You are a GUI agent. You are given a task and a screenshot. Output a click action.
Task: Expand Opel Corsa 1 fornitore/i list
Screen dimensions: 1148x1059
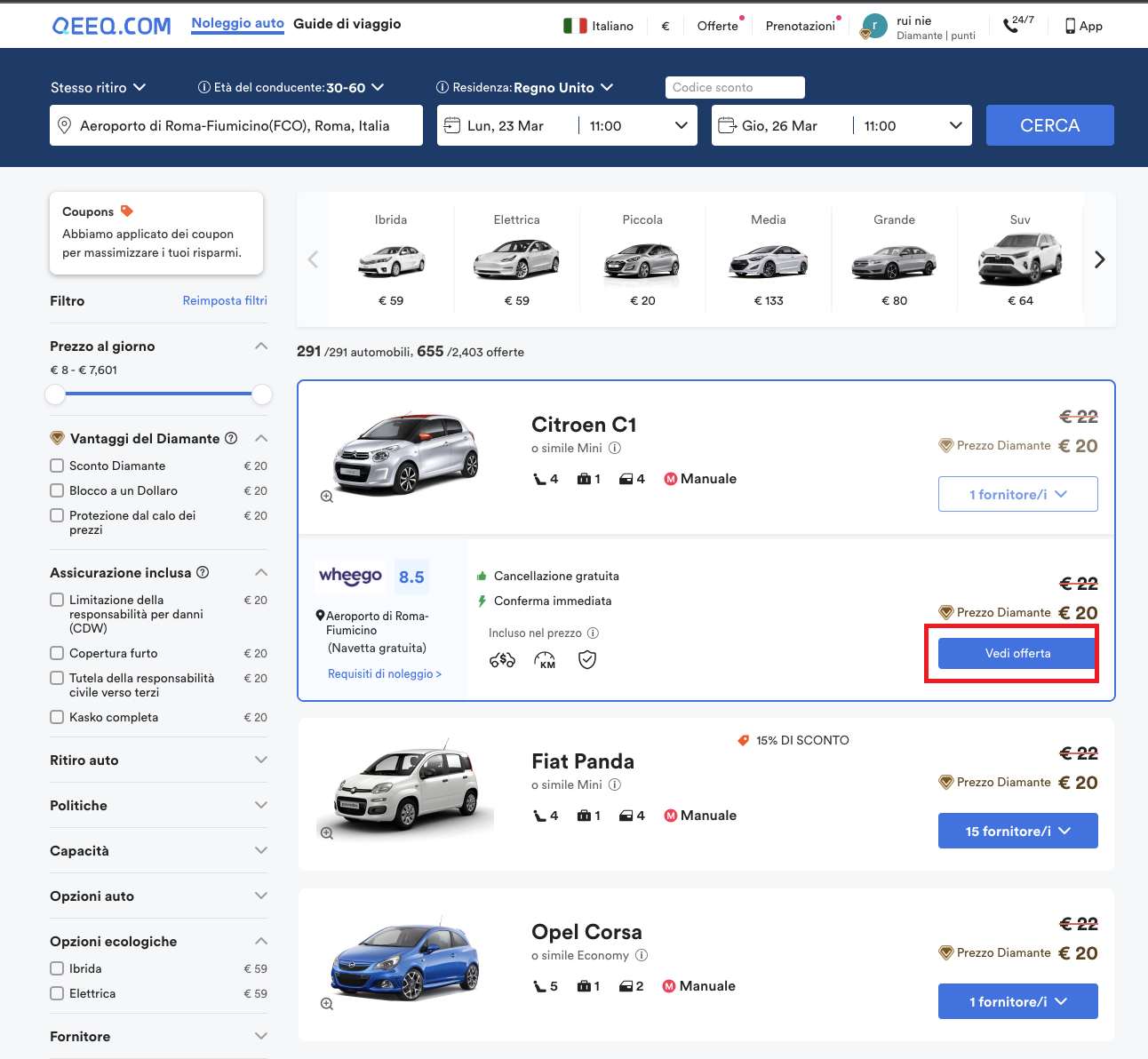[1018, 1001]
